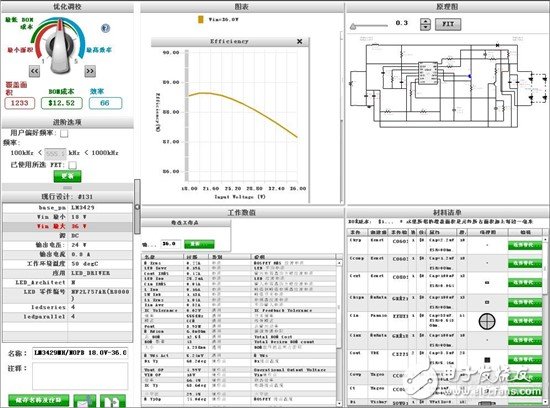This screenshot has width=550, height=408.
Task: Click the green 更新 button under frequency
Action: click(67, 176)
